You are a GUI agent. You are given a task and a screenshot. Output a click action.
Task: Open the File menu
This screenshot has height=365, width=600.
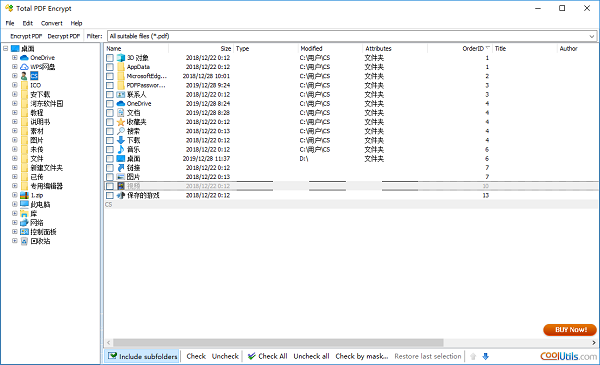10,23
